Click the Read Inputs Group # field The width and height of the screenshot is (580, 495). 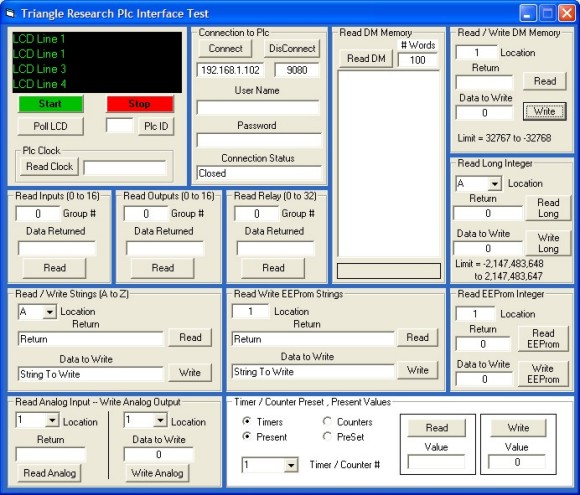tap(37, 214)
